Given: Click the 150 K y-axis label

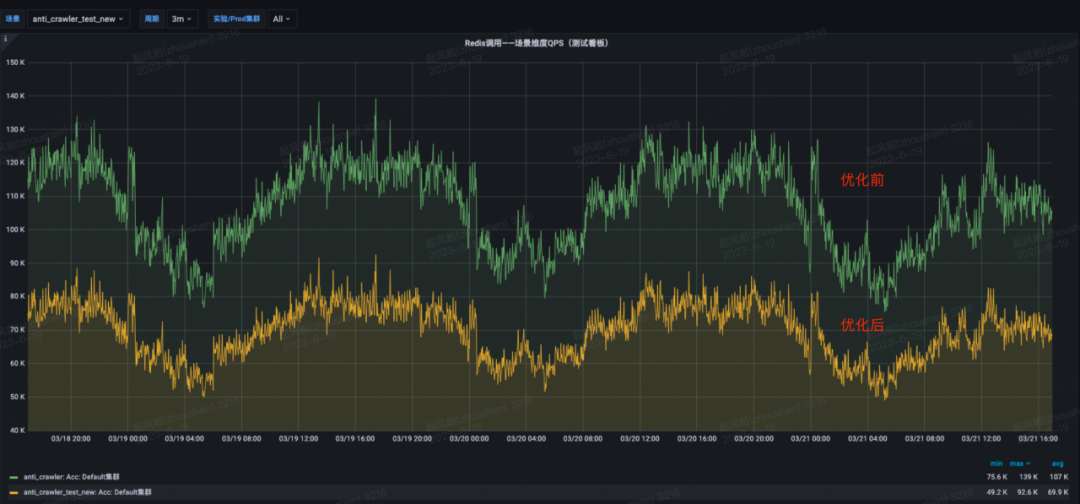Looking at the screenshot, I should tap(16, 62).
